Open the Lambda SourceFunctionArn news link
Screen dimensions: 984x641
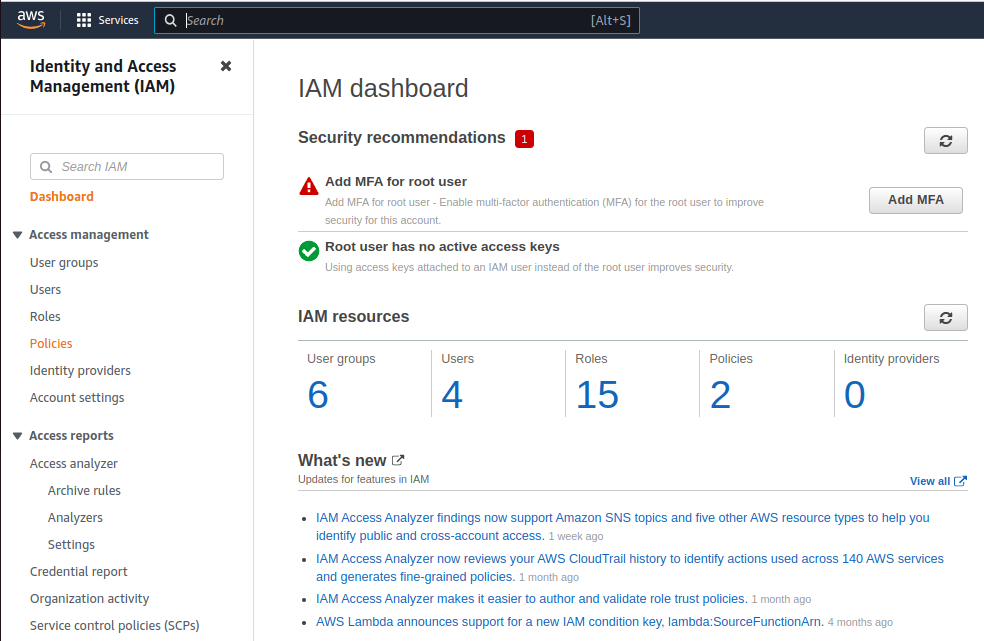(x=570, y=622)
